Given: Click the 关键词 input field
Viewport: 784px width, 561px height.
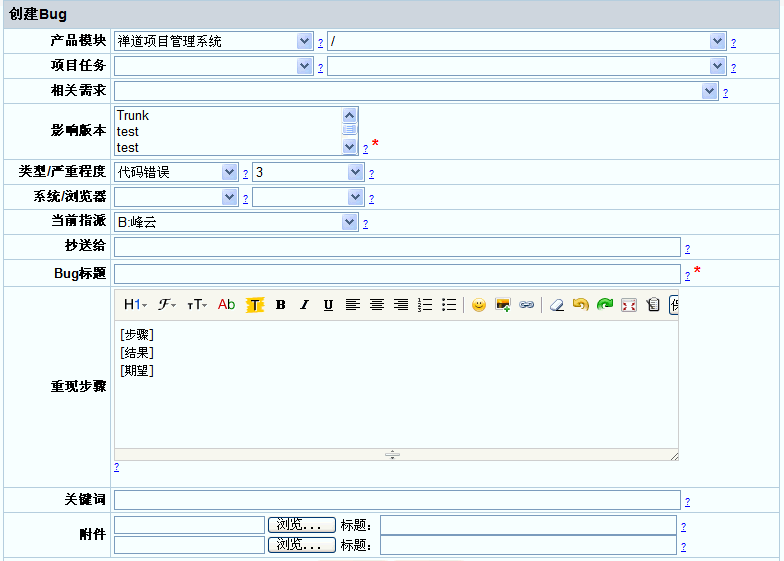Looking at the screenshot, I should click(398, 500).
